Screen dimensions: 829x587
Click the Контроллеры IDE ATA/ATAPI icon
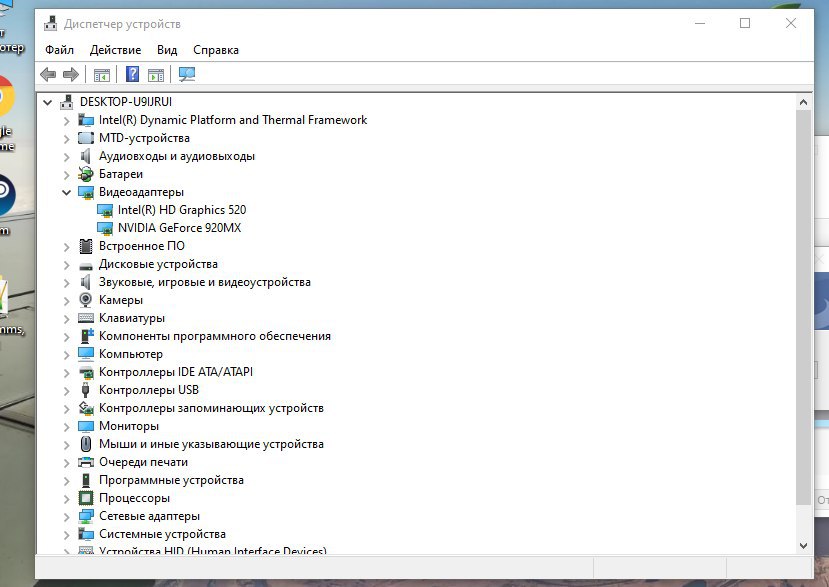pyautogui.click(x=86, y=372)
